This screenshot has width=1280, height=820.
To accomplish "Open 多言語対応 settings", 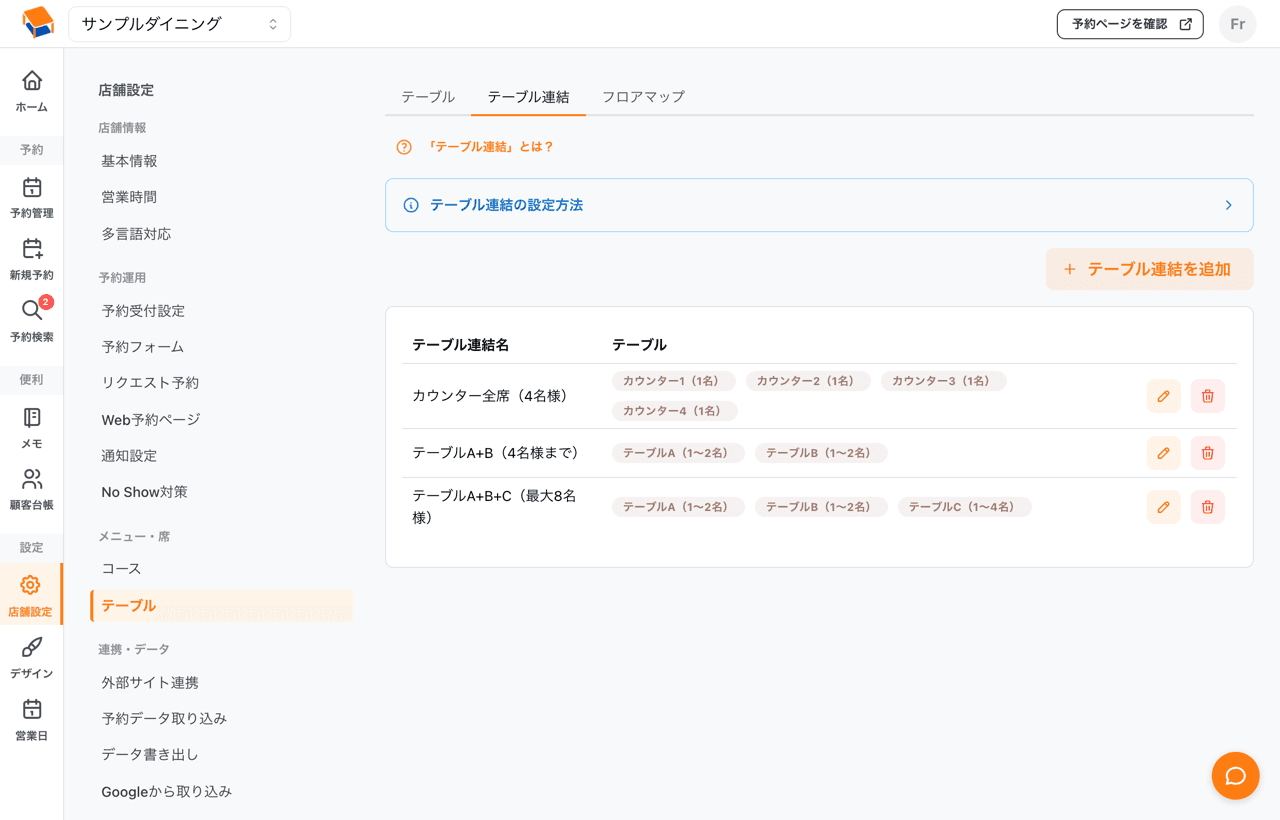I will point(136,234).
